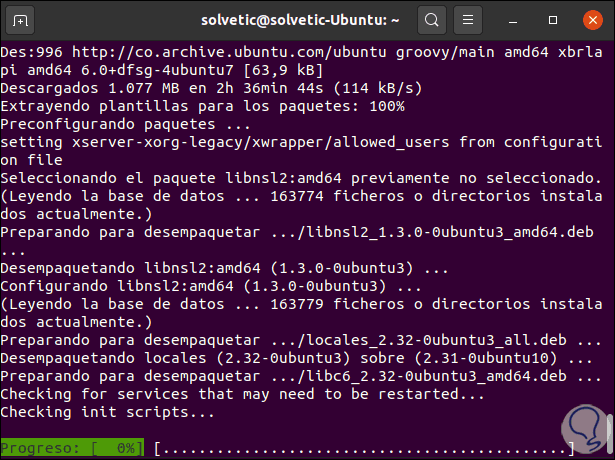Maximize the terminal window
The height and width of the screenshot is (460, 615).
point(553,20)
